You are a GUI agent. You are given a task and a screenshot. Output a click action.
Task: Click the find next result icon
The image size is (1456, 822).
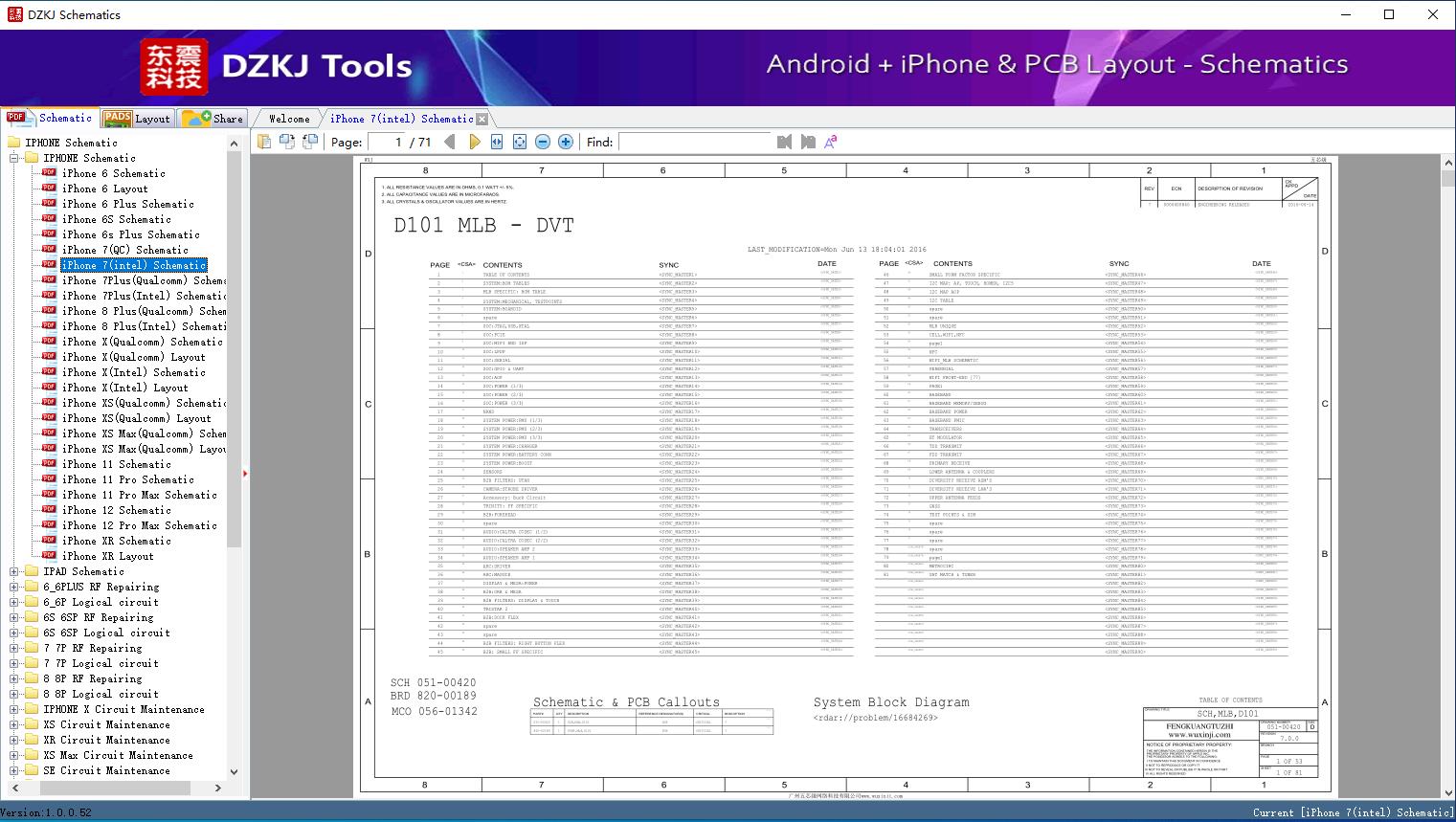[x=808, y=142]
